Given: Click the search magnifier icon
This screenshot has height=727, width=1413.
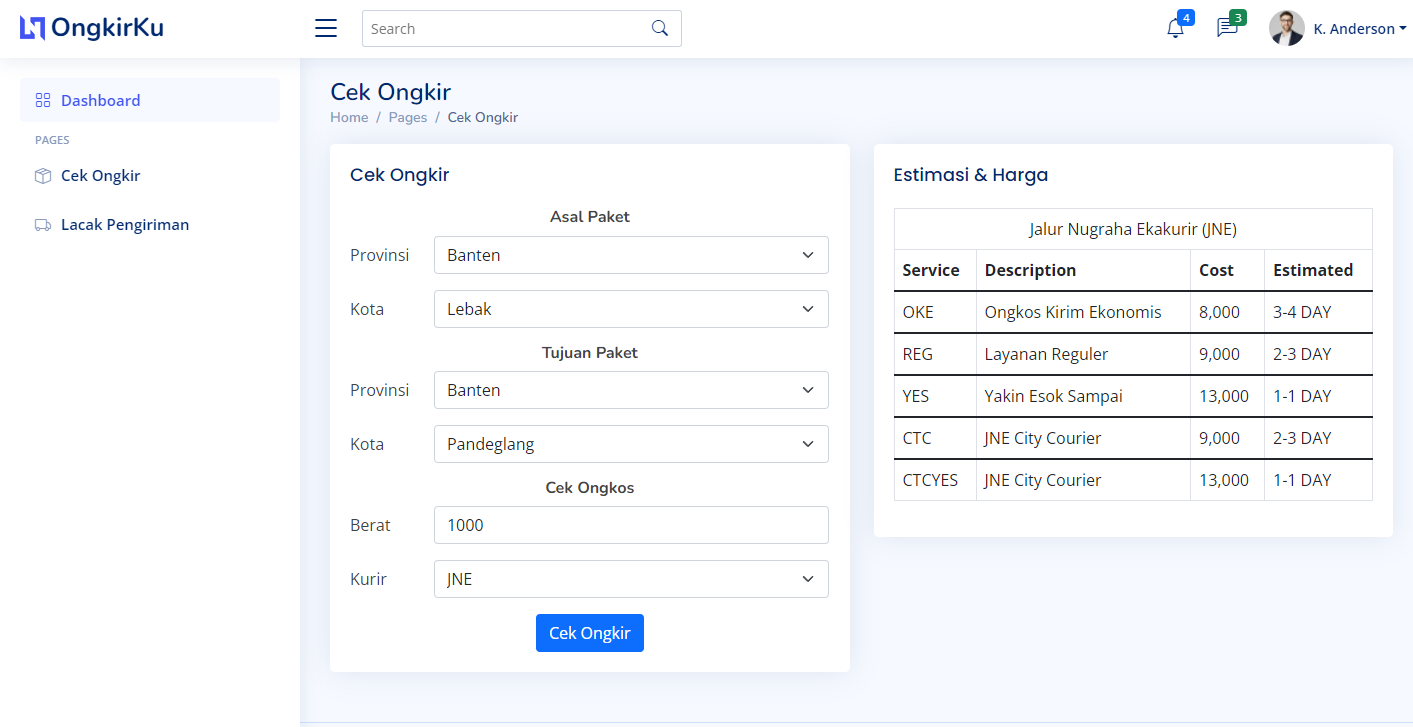Looking at the screenshot, I should pyautogui.click(x=660, y=28).
